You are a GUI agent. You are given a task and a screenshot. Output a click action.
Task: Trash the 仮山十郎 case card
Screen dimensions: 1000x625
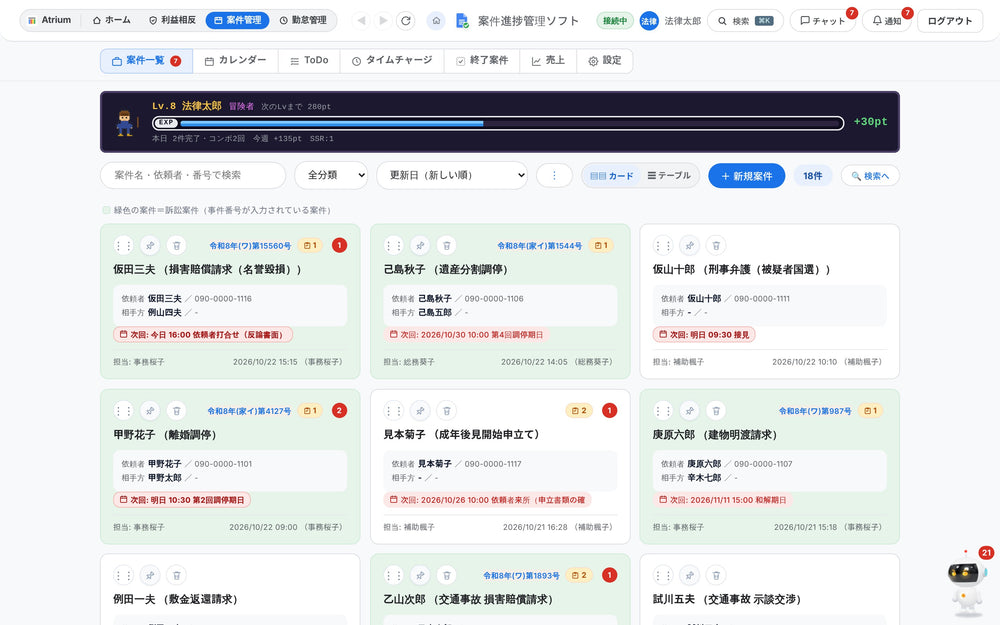[x=716, y=245]
